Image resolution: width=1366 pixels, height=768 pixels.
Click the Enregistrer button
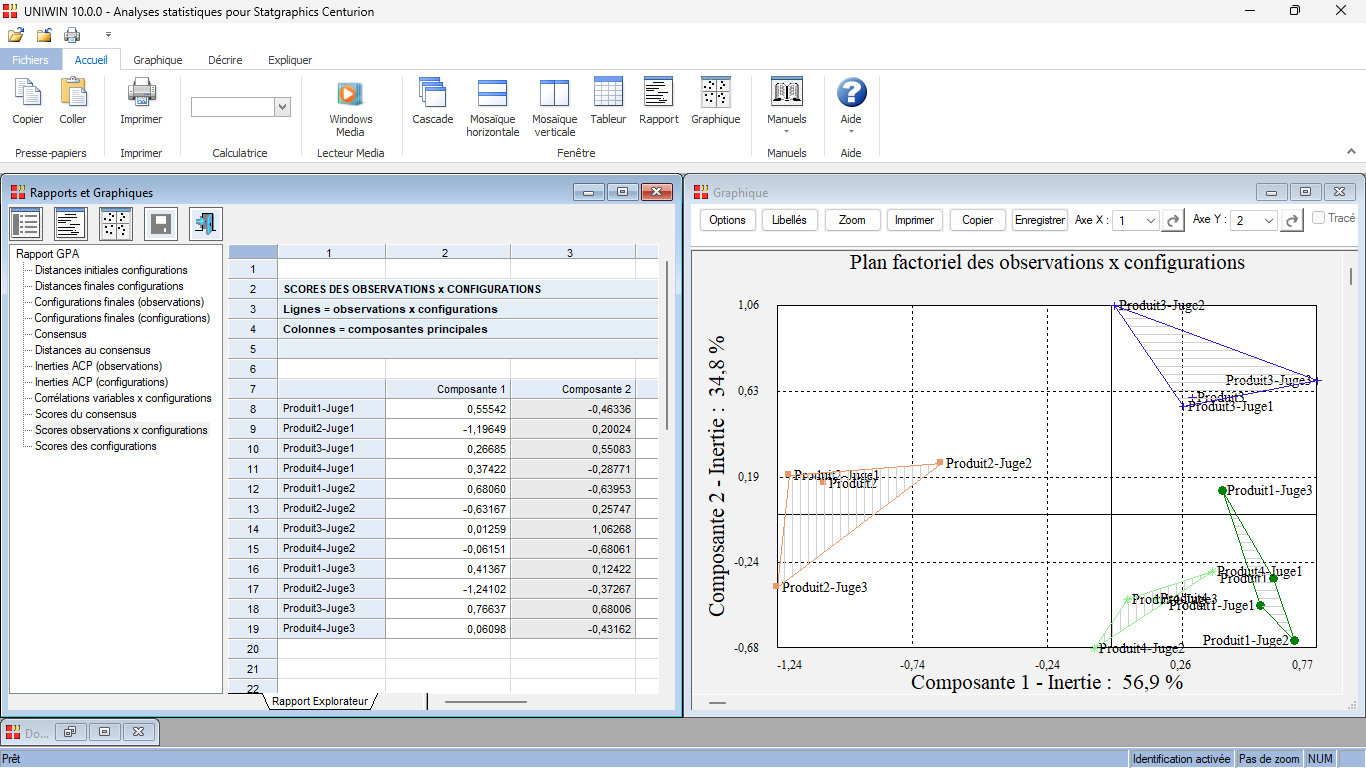[1040, 220]
